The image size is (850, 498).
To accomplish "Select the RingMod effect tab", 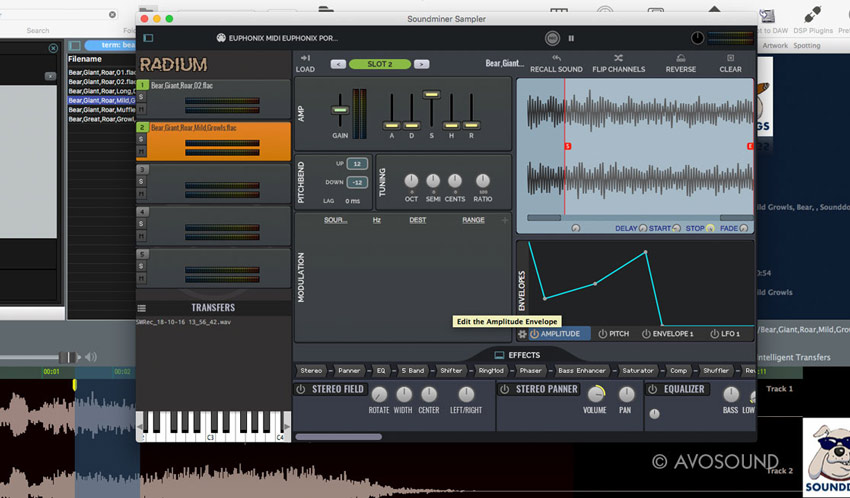I will 491,371.
